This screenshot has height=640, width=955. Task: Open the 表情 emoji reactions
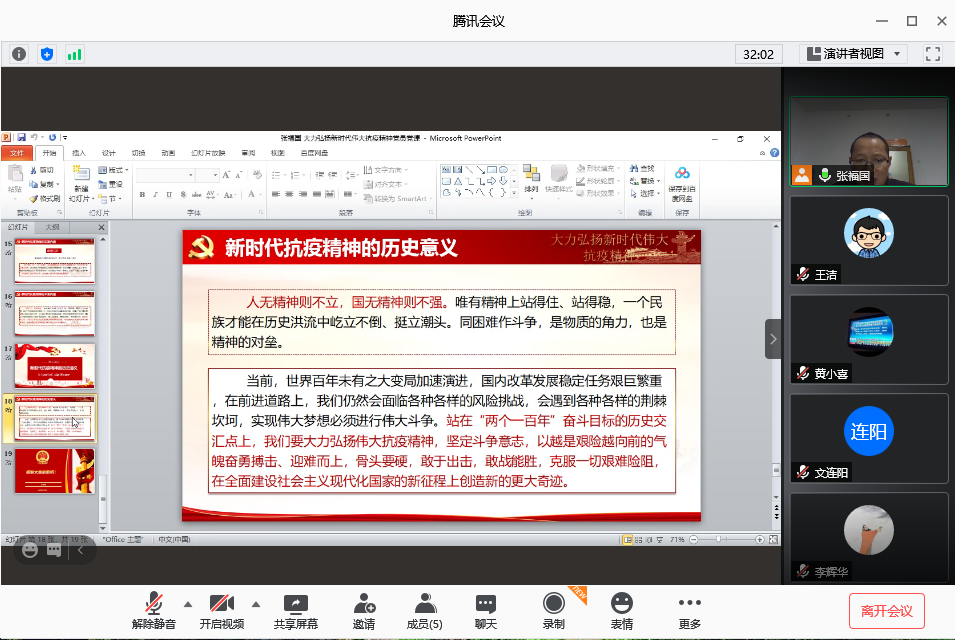[622, 611]
